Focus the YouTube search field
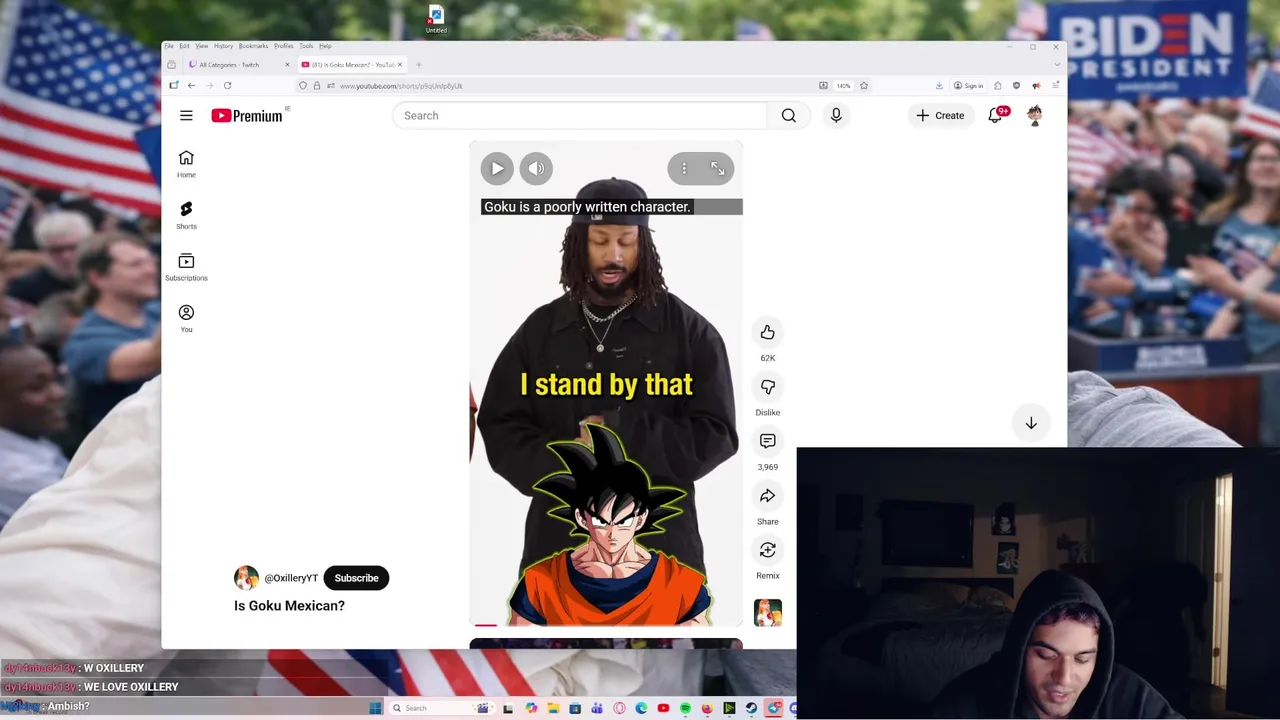Viewport: 1280px width, 720px height. [580, 116]
